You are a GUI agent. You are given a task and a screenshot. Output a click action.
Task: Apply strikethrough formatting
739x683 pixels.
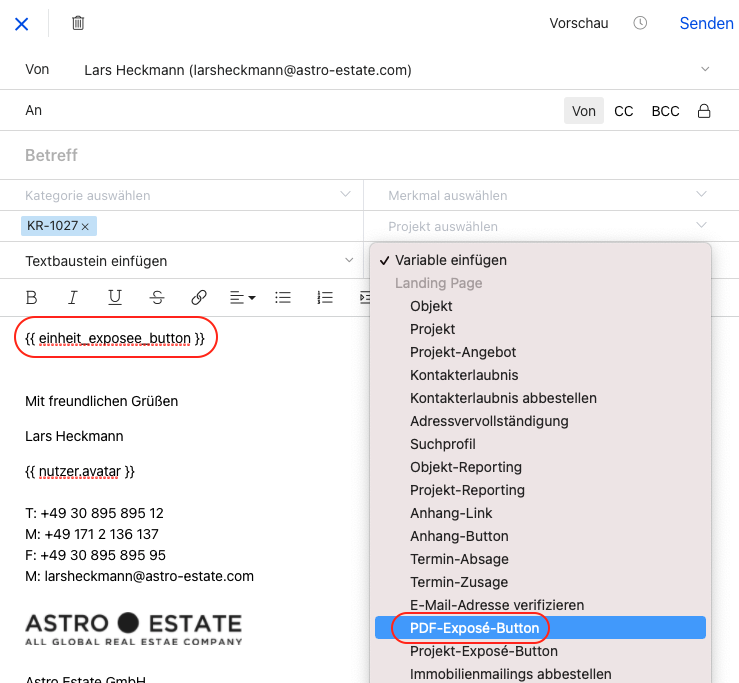click(x=157, y=297)
